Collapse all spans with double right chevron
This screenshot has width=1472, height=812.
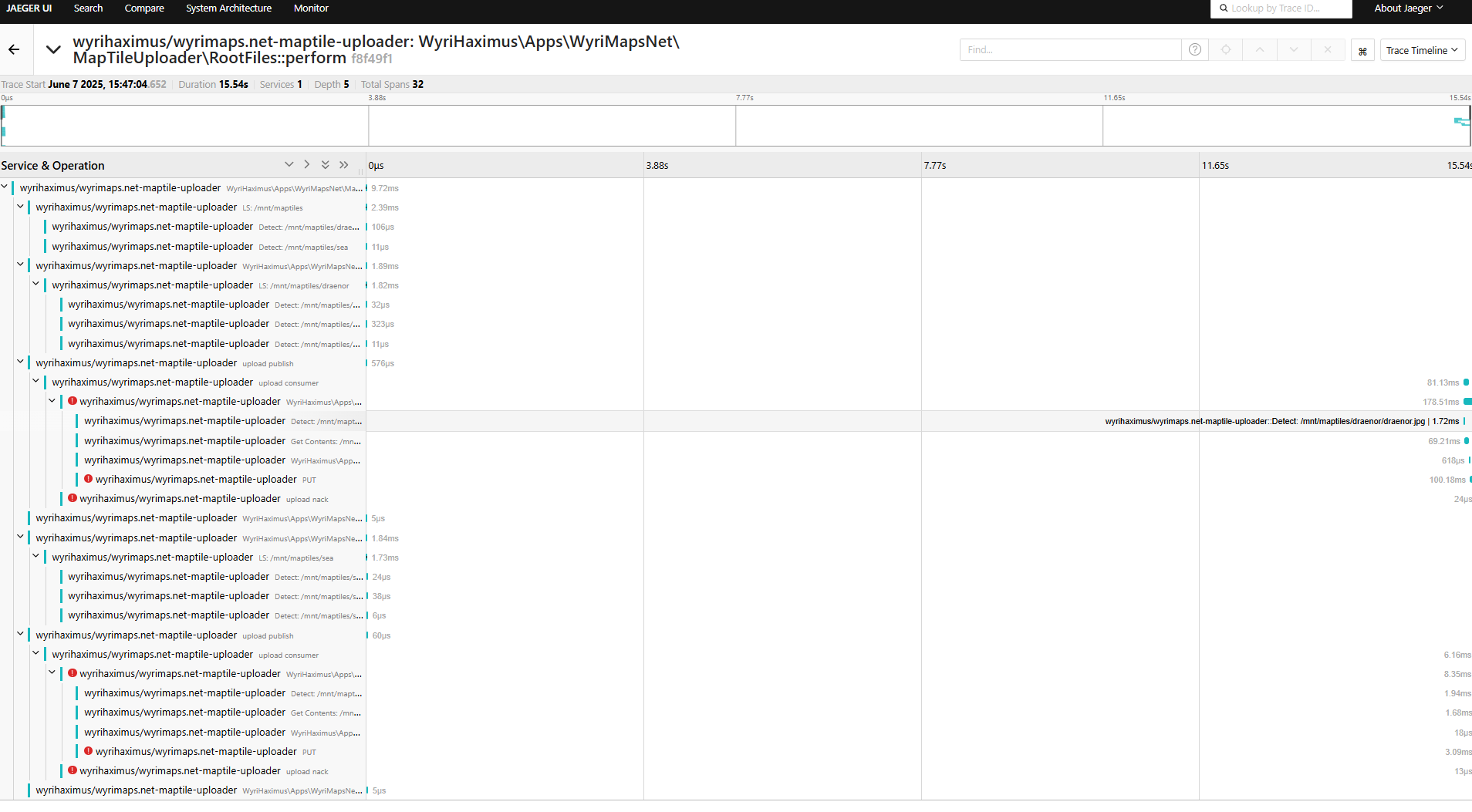pos(344,165)
